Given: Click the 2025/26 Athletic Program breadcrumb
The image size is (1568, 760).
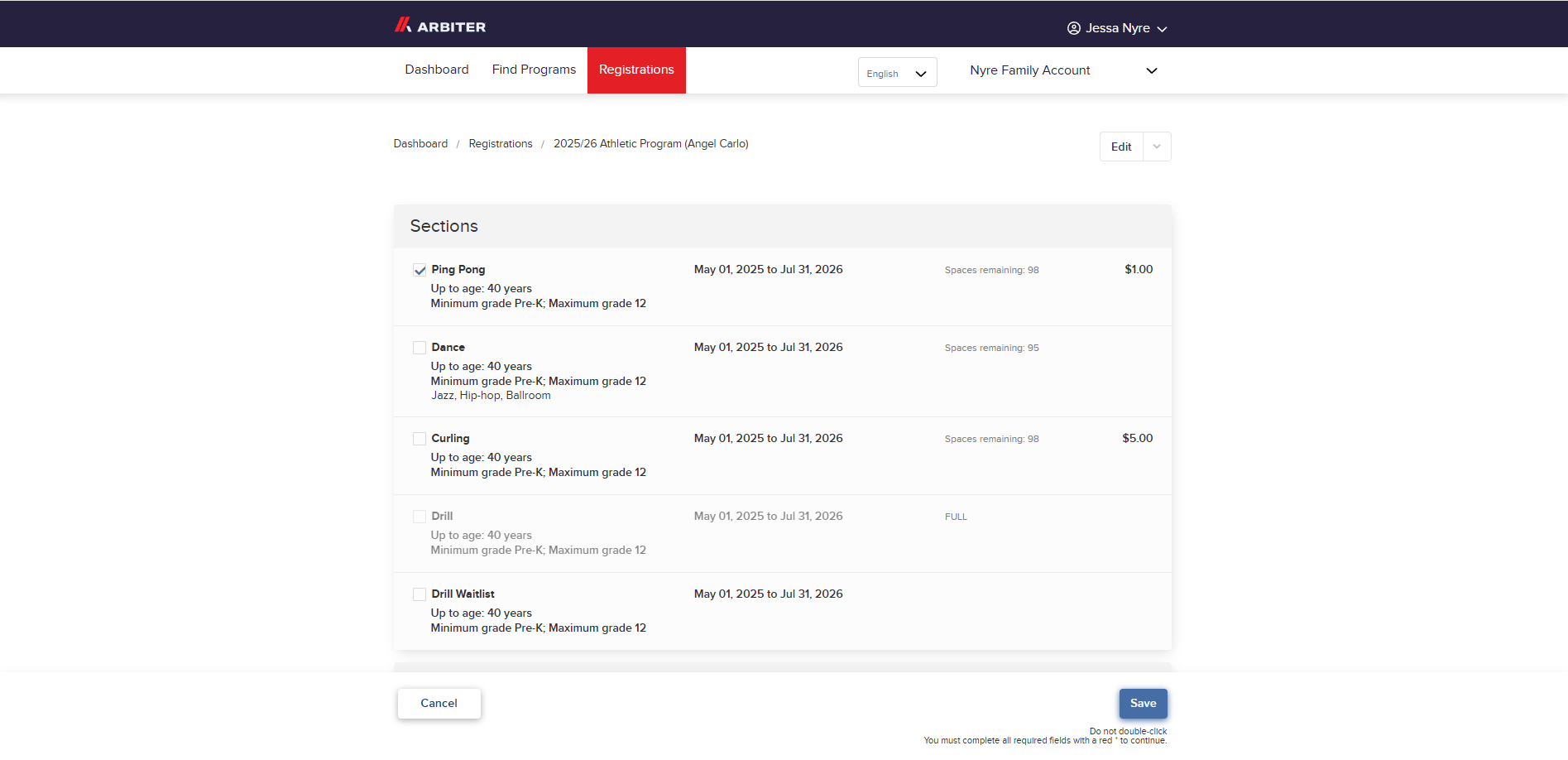Looking at the screenshot, I should [650, 144].
